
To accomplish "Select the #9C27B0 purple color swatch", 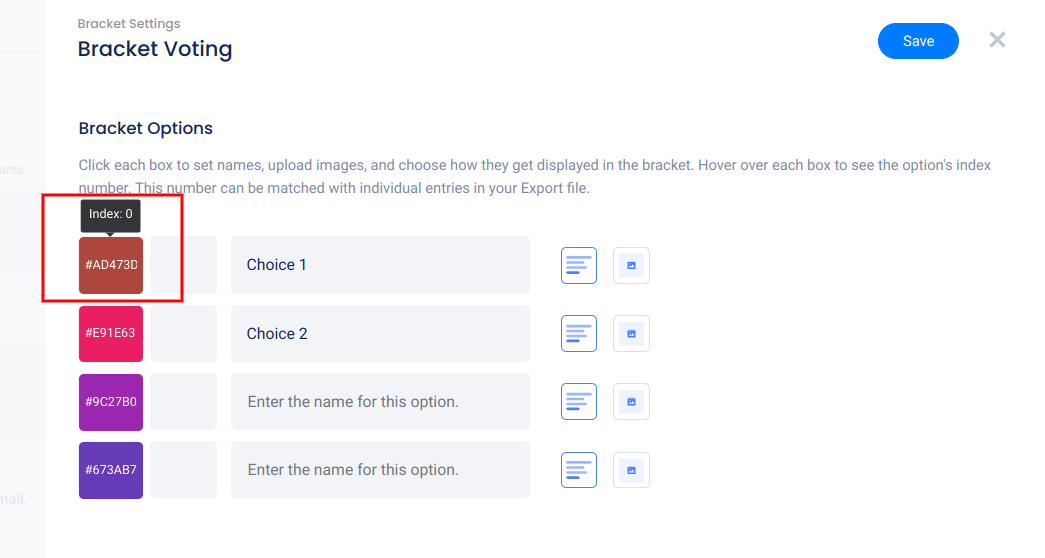I will tap(111, 402).
